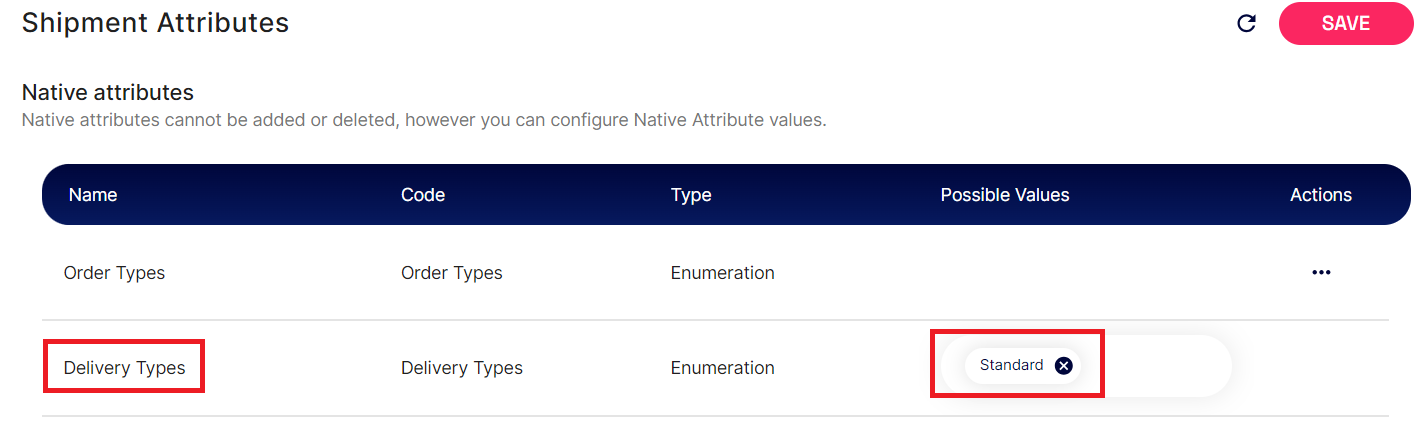Click the Delivery Types possible values input area
Image resolution: width=1427 pixels, height=421 pixels.
(x=1081, y=366)
